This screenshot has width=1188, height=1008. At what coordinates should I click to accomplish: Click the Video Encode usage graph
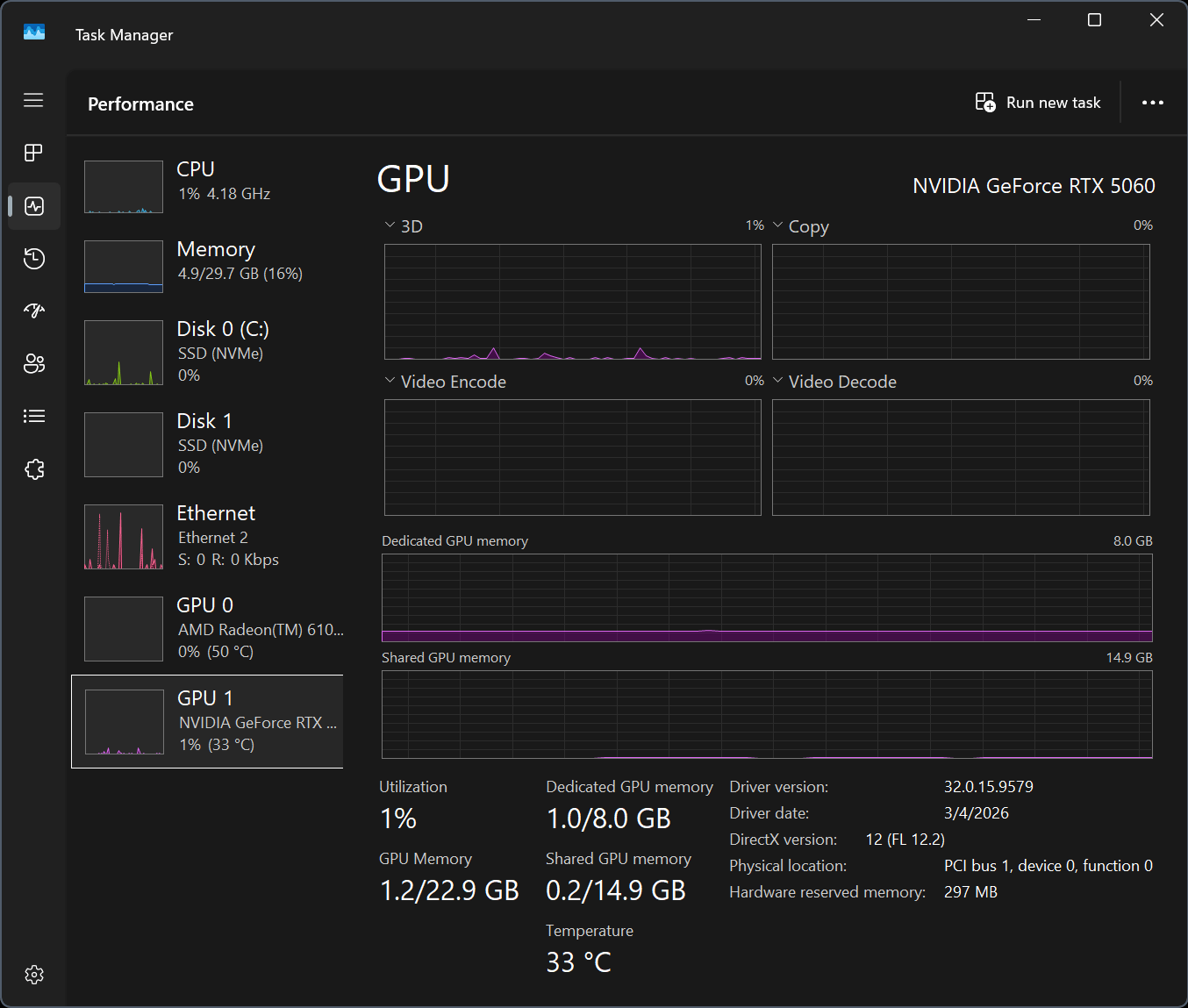(573, 457)
